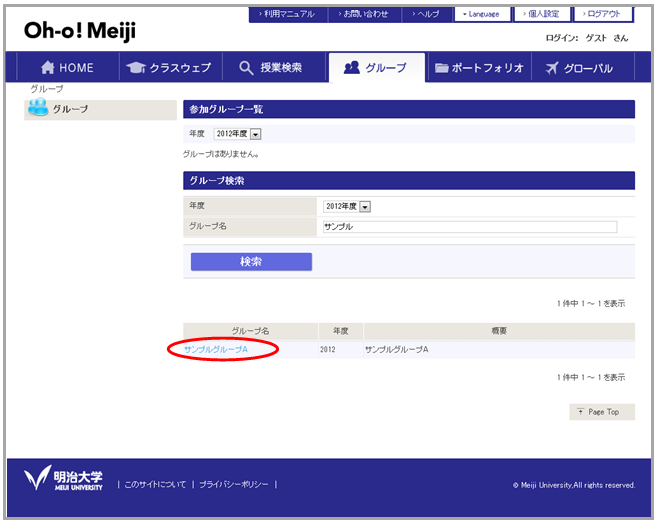Select the グループ tab

(x=377, y=67)
